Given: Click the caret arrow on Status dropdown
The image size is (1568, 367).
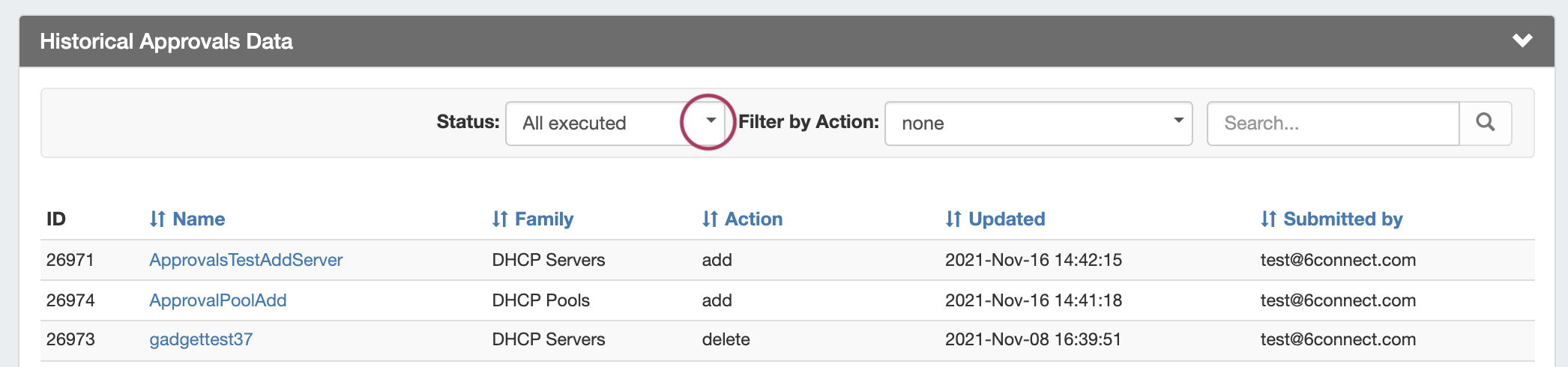Looking at the screenshot, I should click(711, 121).
